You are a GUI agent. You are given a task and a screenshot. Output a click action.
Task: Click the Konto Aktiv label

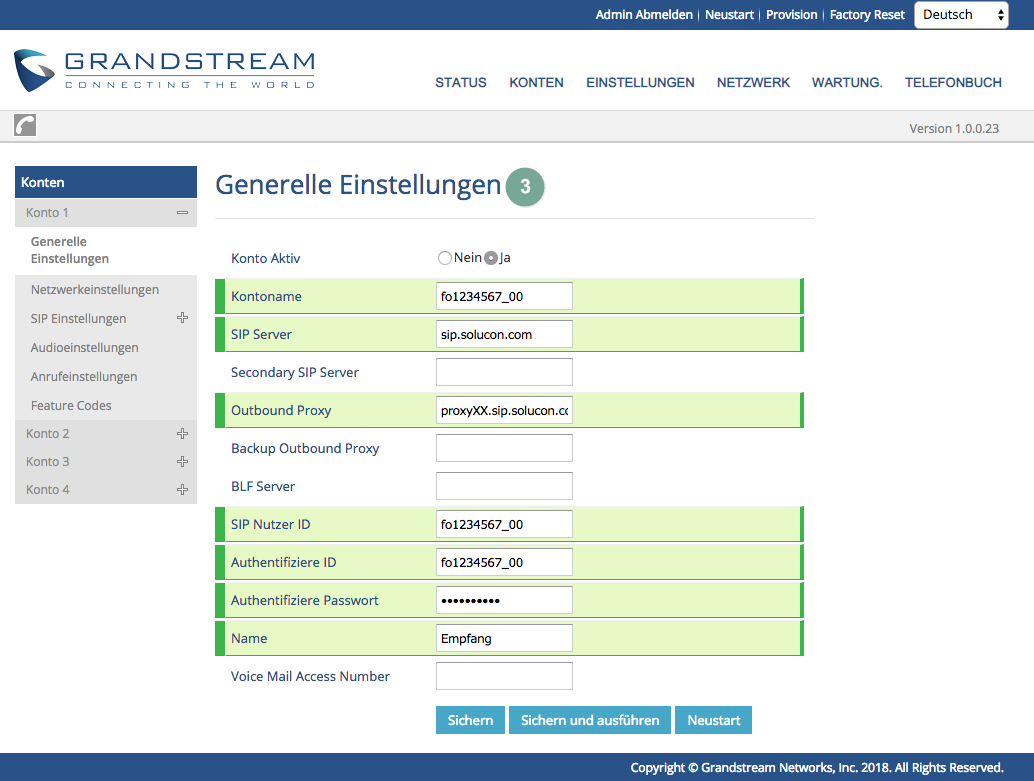(x=265, y=259)
